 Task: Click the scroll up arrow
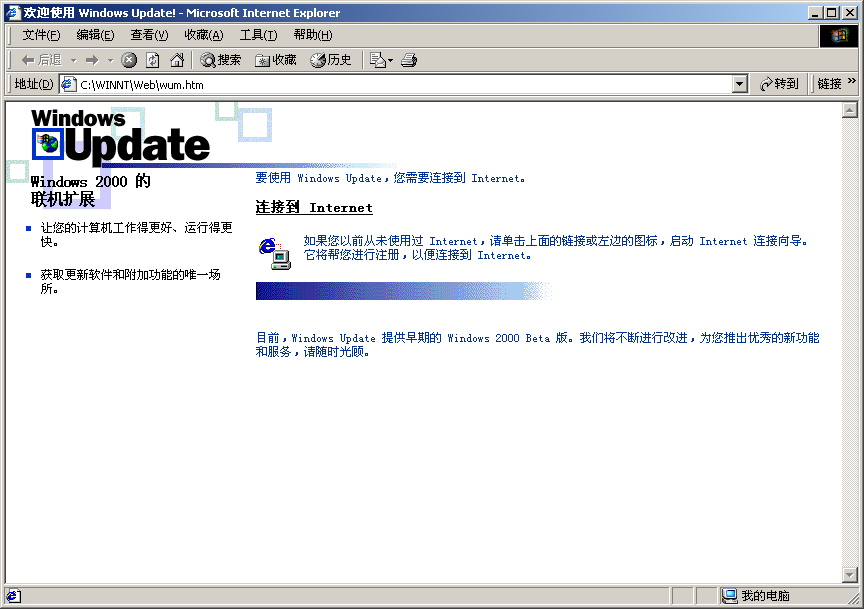pyautogui.click(x=850, y=110)
